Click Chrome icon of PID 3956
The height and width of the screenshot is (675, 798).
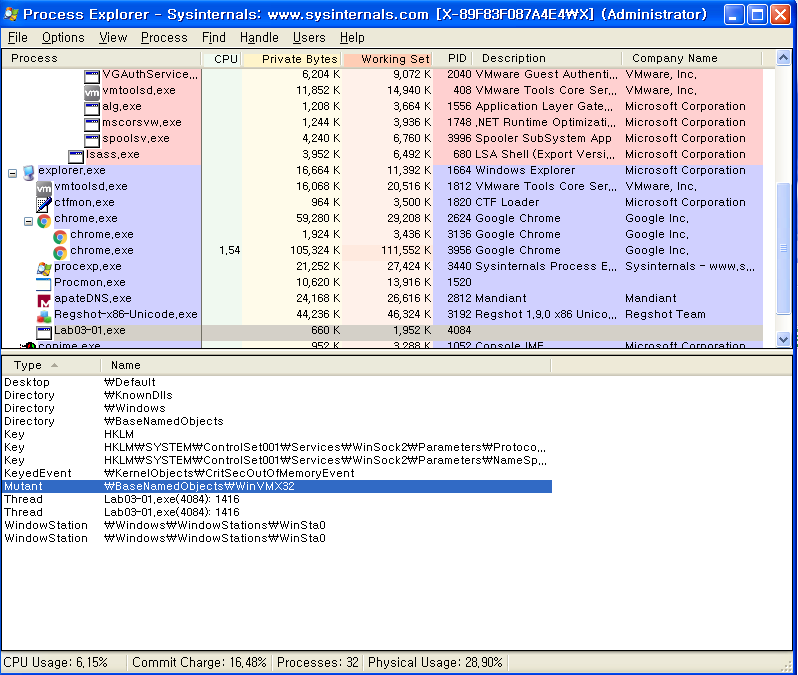coord(60,252)
